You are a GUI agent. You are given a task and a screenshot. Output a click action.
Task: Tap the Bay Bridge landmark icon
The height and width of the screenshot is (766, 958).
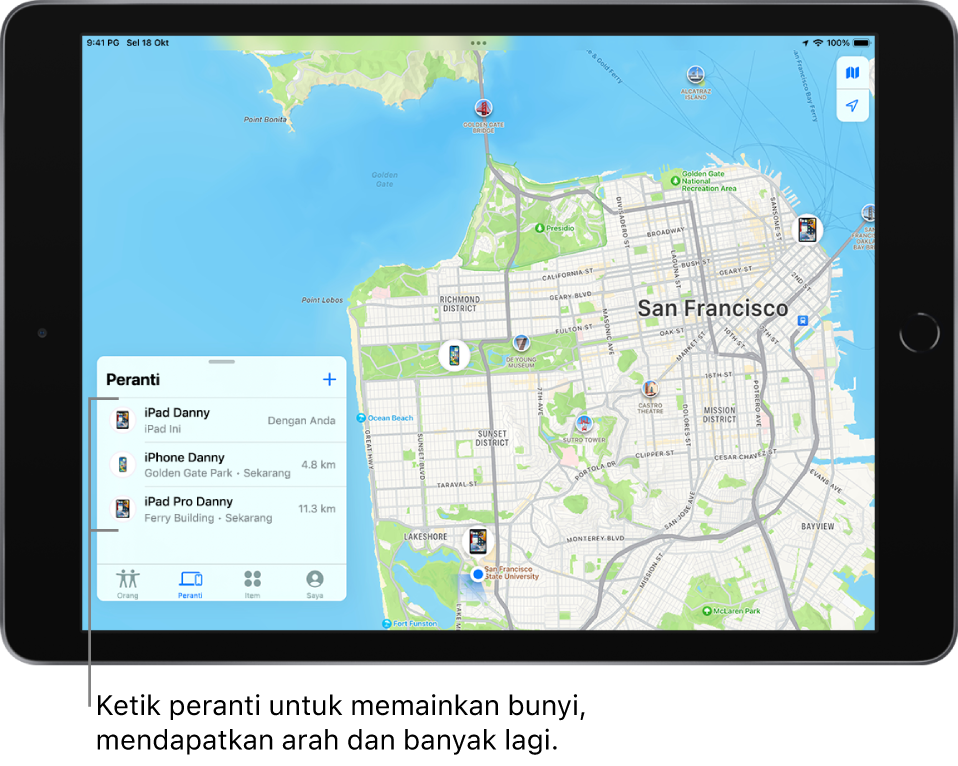(869, 213)
